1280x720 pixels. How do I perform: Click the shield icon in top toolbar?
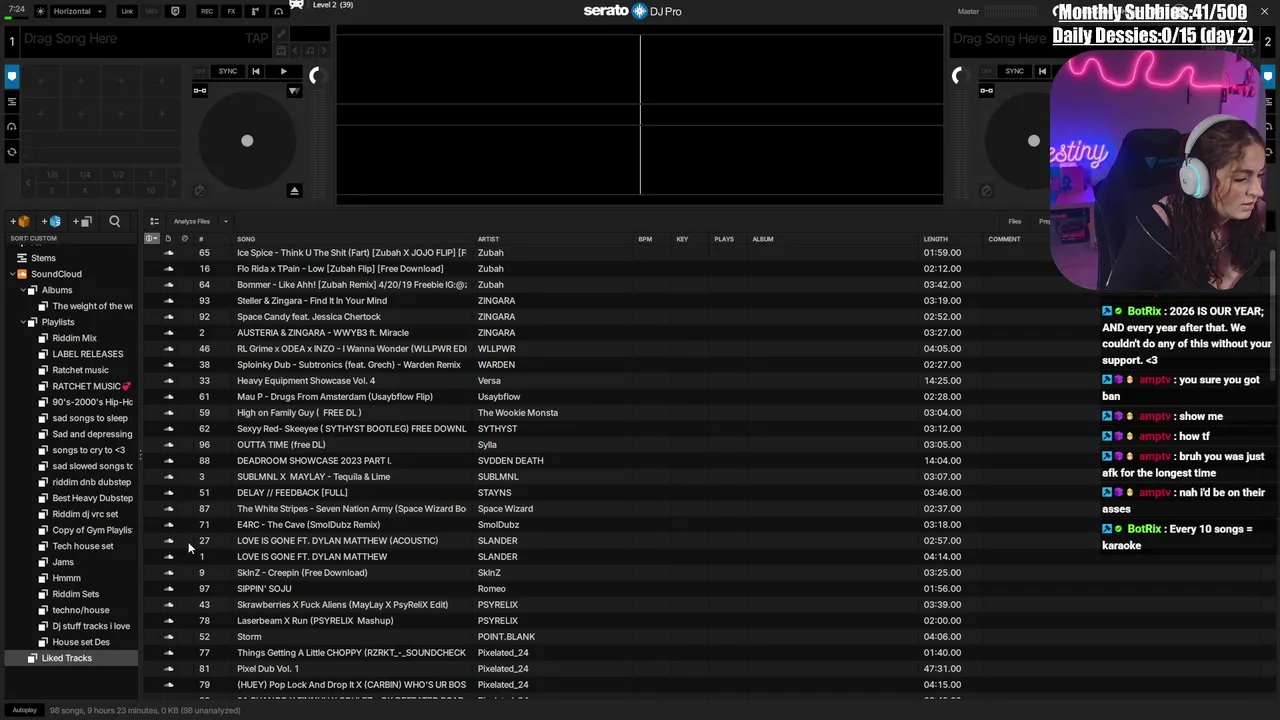coord(175,11)
